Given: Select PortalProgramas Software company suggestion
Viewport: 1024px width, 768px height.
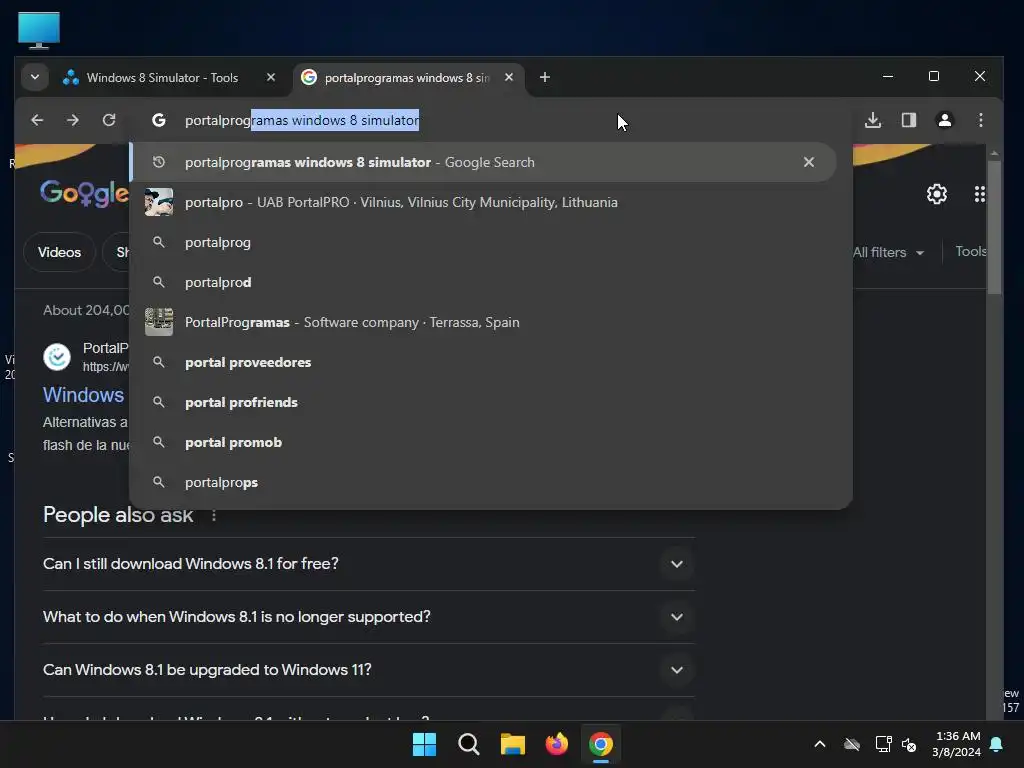Looking at the screenshot, I should tap(483, 322).
